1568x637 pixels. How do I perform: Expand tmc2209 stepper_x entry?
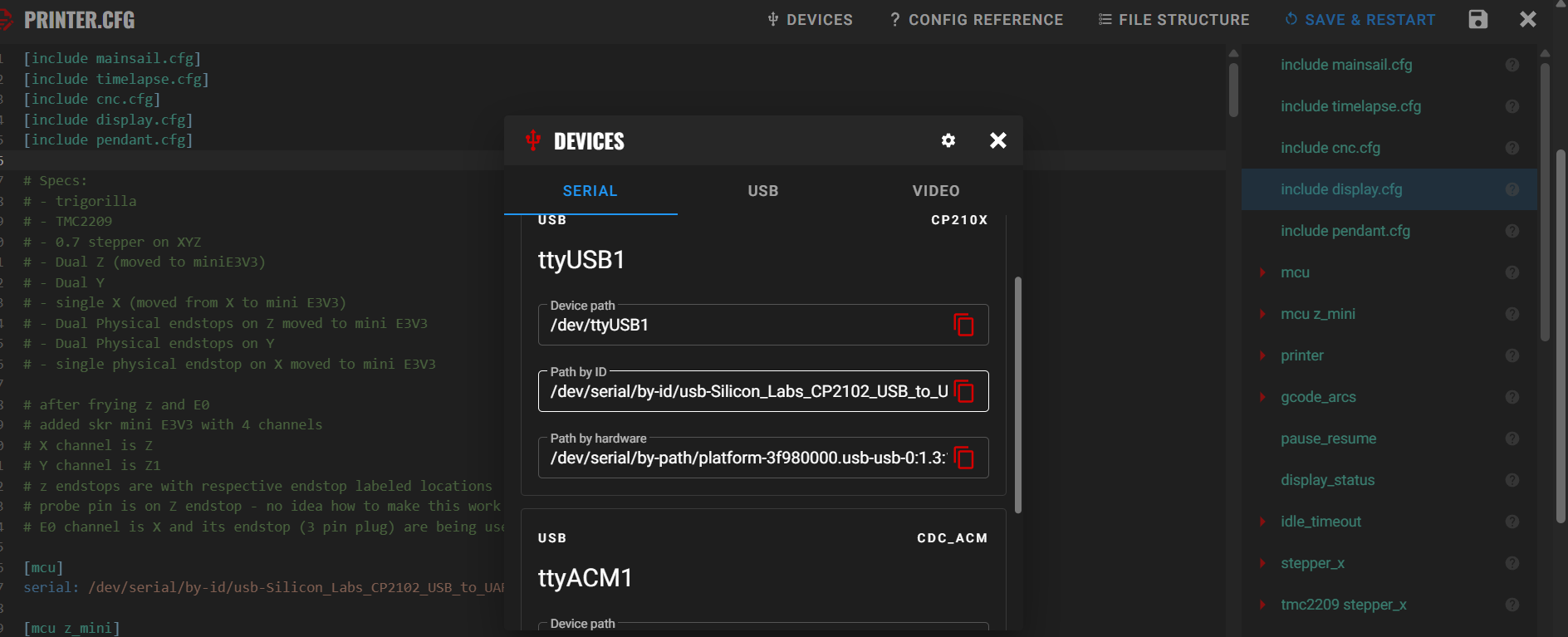tap(1262, 605)
